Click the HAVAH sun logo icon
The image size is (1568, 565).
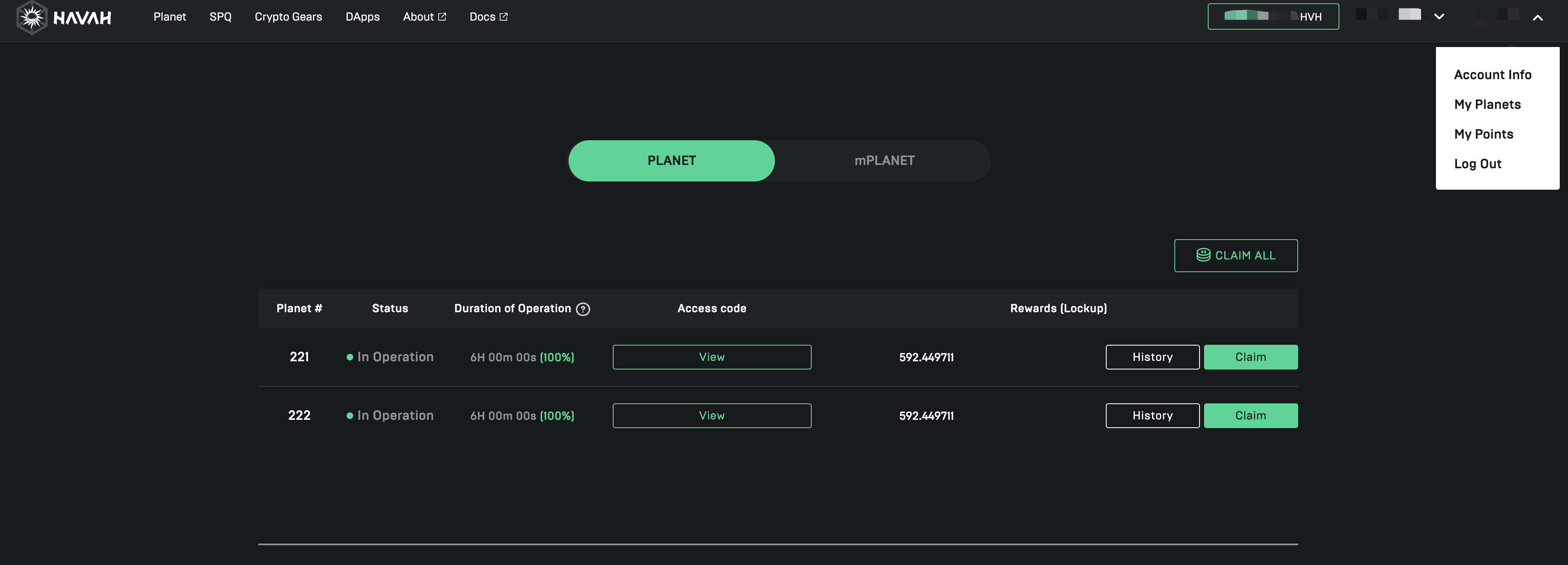pyautogui.click(x=32, y=17)
